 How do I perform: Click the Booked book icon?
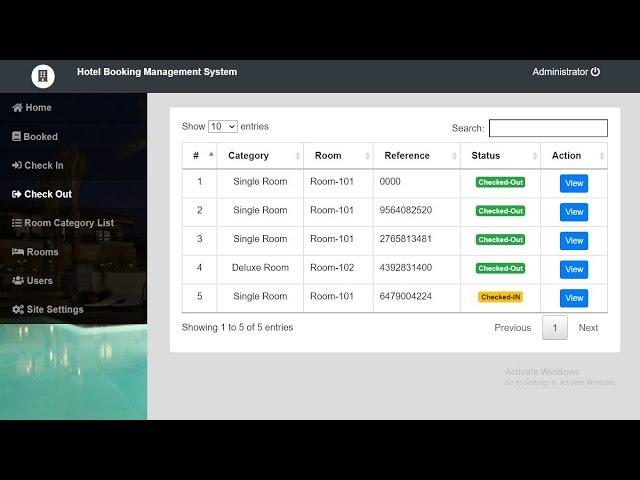(16, 136)
